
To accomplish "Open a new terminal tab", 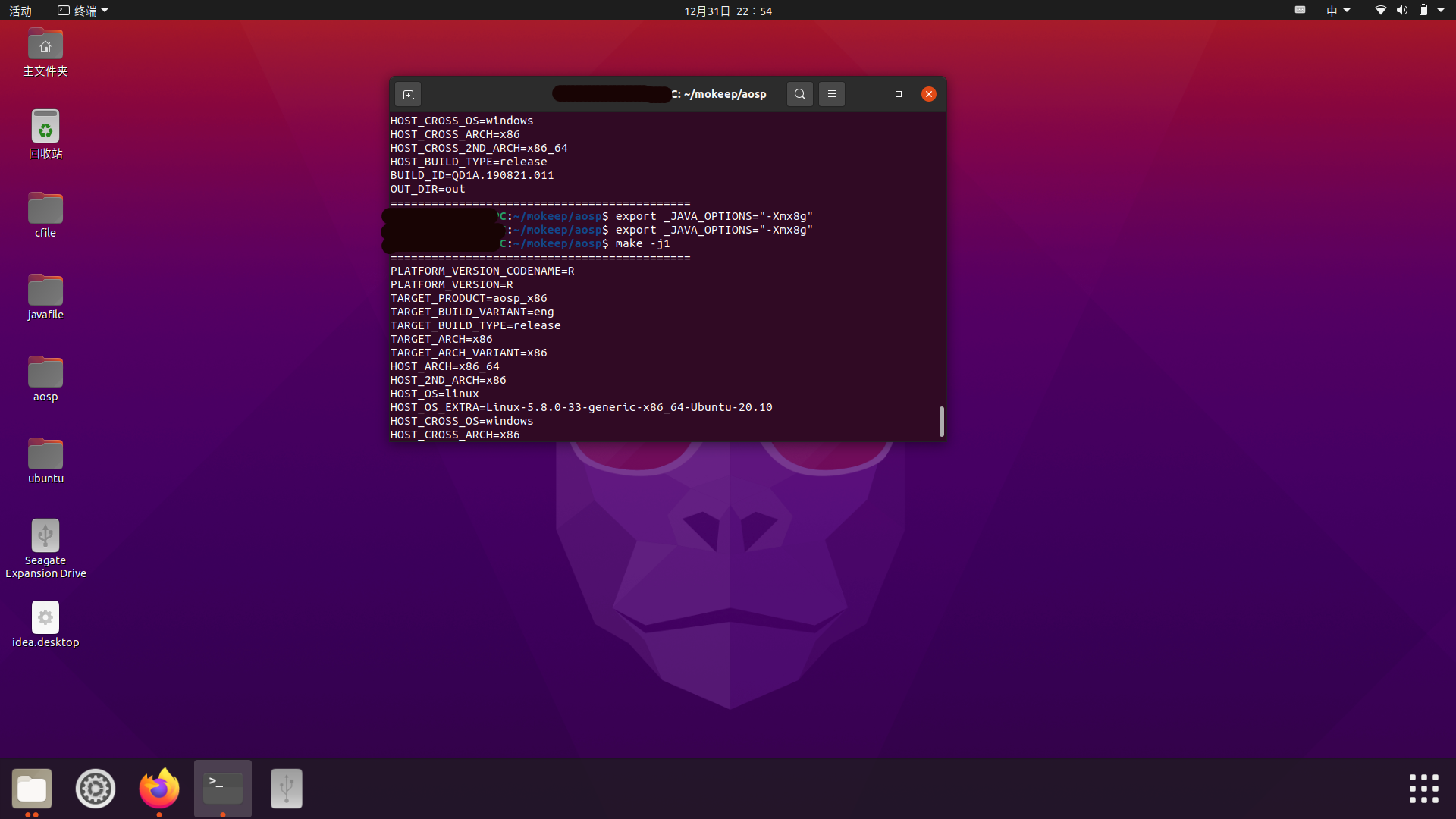I will coord(407,94).
